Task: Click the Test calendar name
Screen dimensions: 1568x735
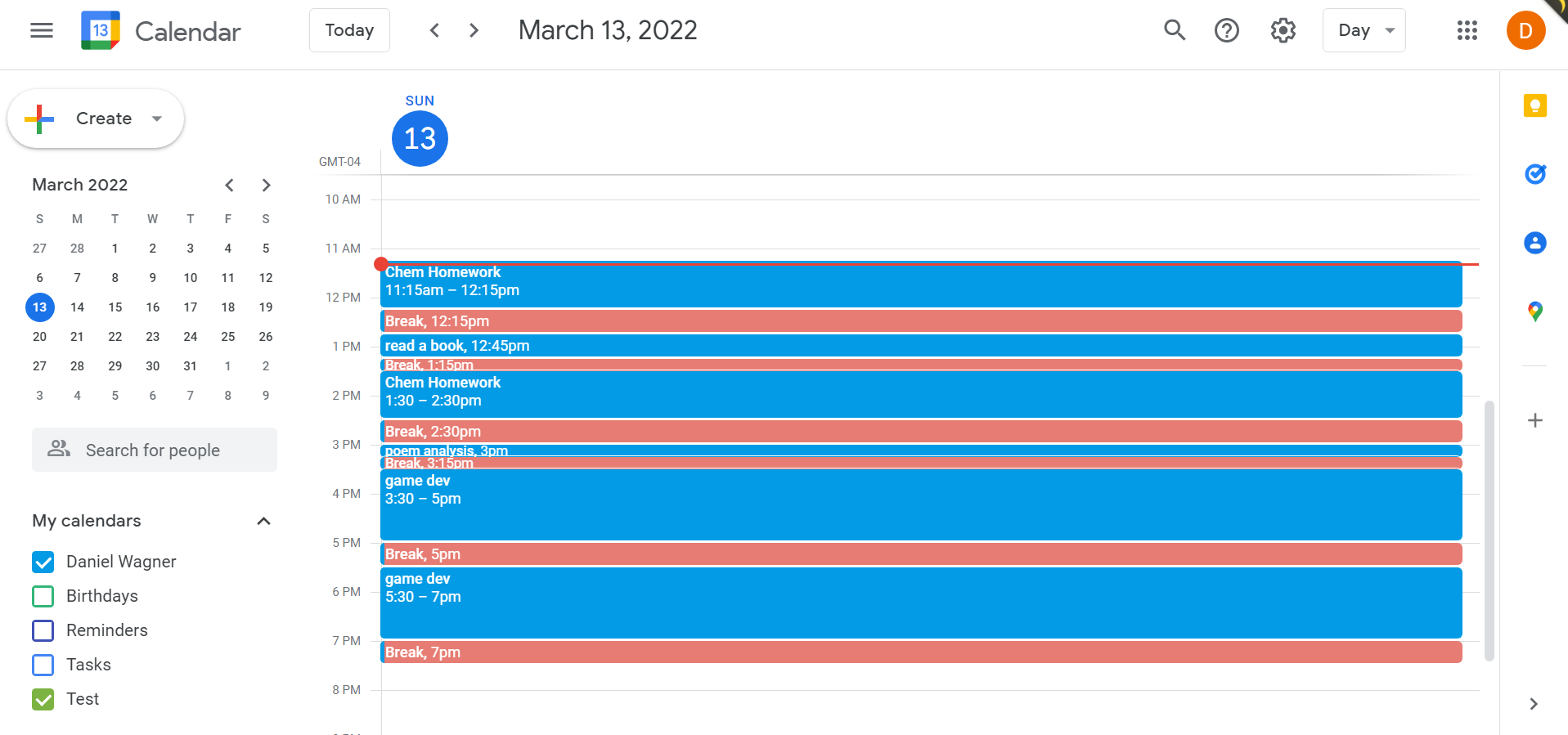Action: pyautogui.click(x=83, y=699)
